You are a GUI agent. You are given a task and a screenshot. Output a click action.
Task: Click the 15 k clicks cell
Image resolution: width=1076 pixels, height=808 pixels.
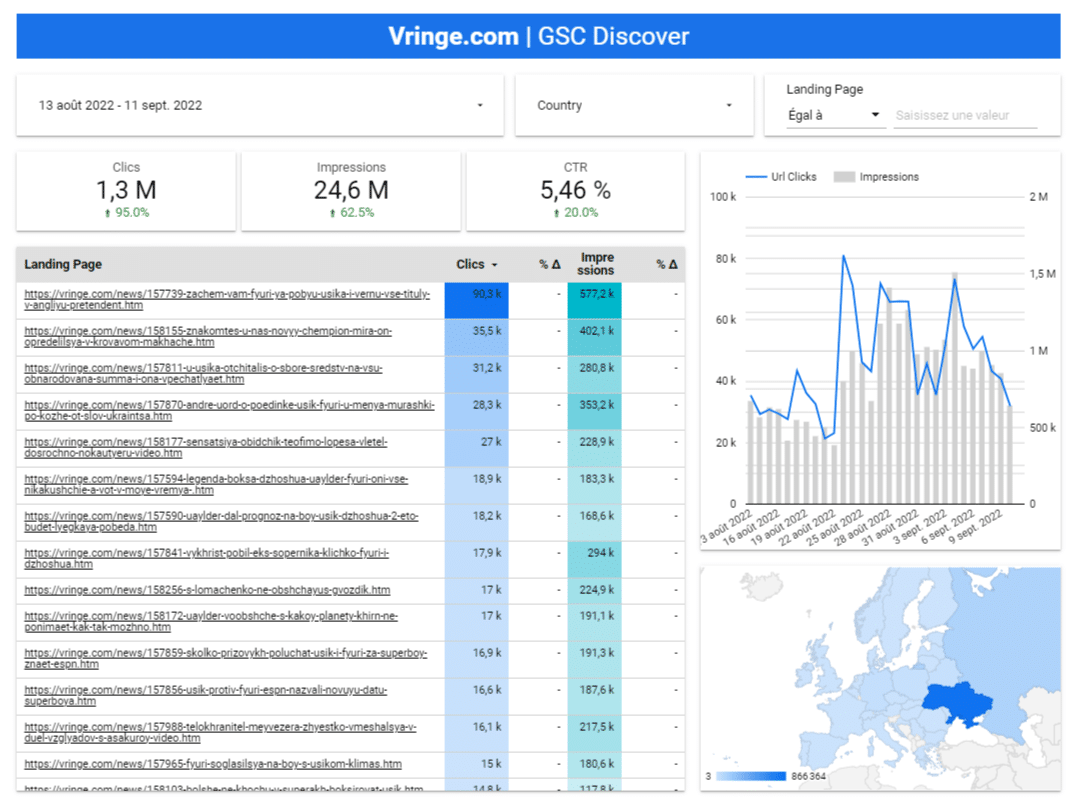[x=476, y=765]
